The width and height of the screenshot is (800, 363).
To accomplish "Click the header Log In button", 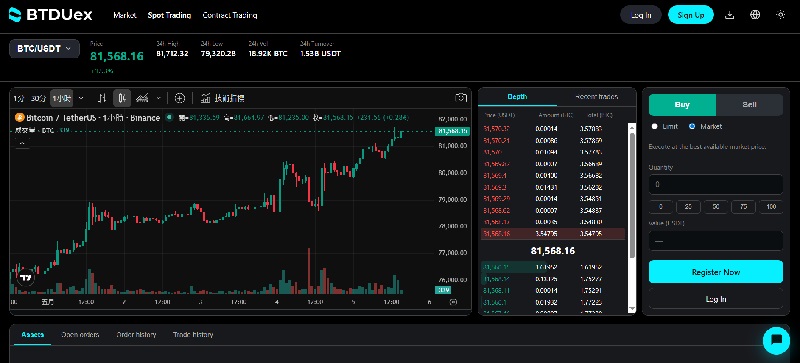I will (x=641, y=15).
